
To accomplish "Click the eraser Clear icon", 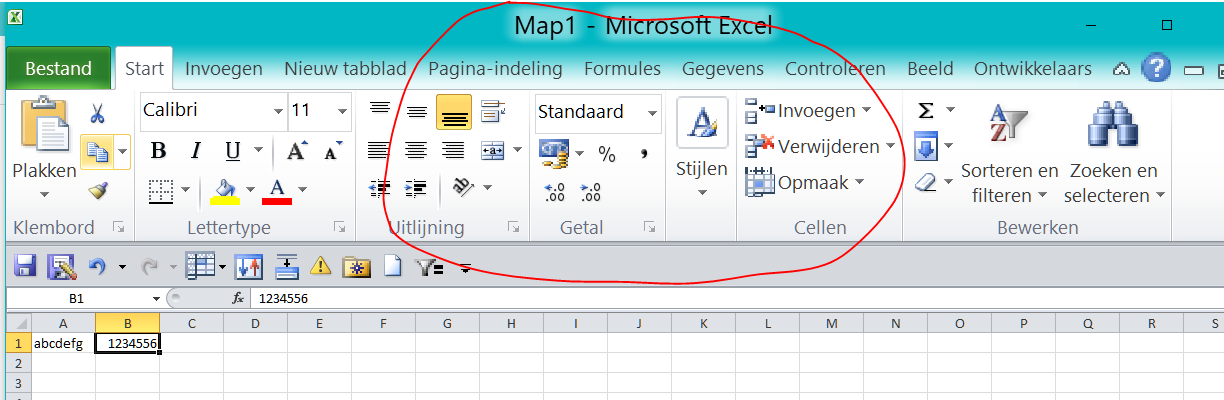I will coord(926,182).
